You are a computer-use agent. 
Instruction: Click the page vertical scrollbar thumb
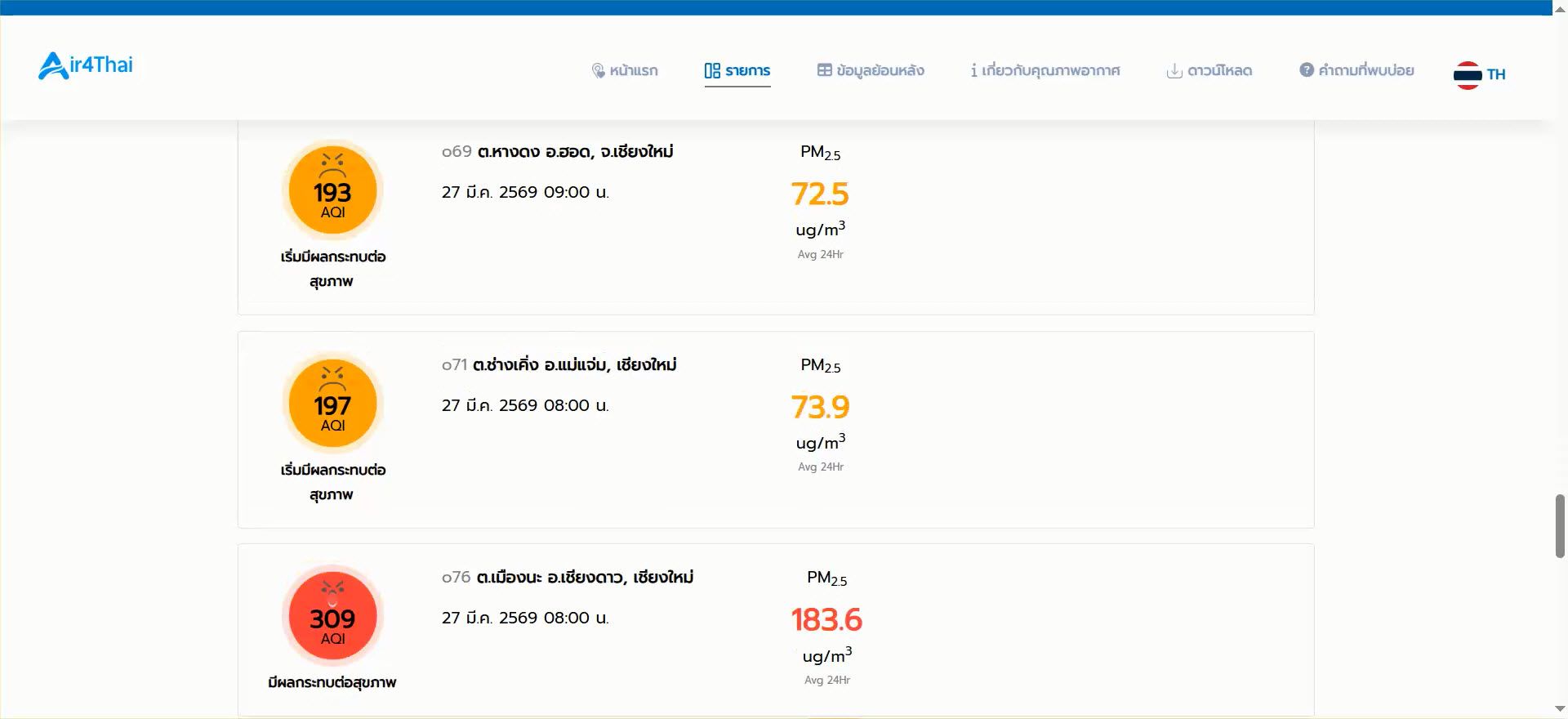(1560, 526)
